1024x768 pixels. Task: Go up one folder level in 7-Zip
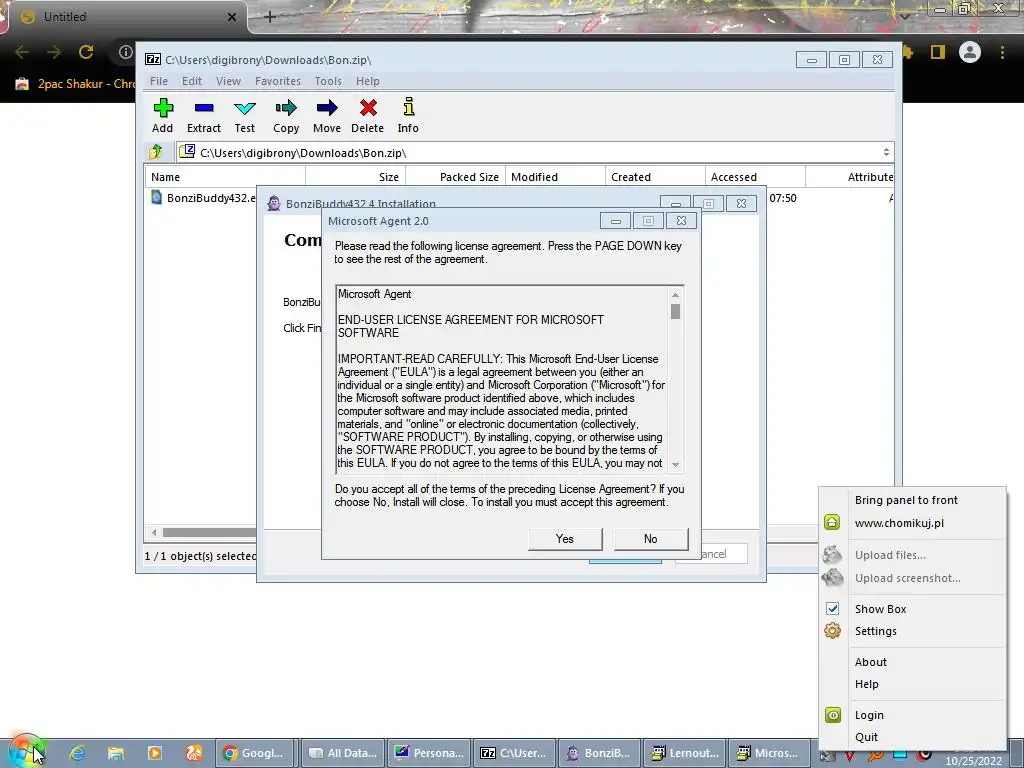tap(155, 152)
